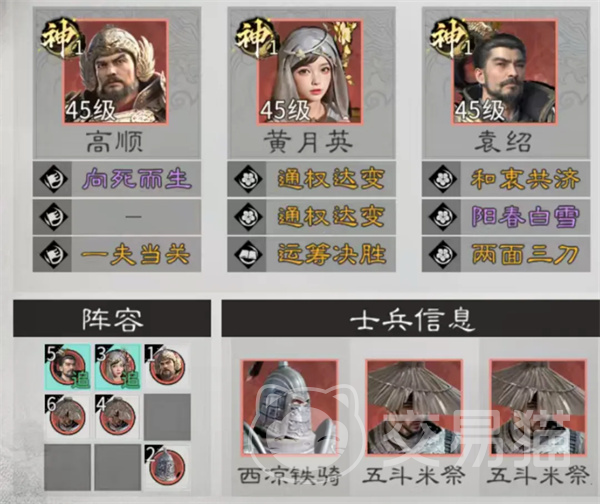The height and width of the screenshot is (504, 600).
Task: Select formation slot 3 Huang Yueying icon
Action: click(117, 367)
